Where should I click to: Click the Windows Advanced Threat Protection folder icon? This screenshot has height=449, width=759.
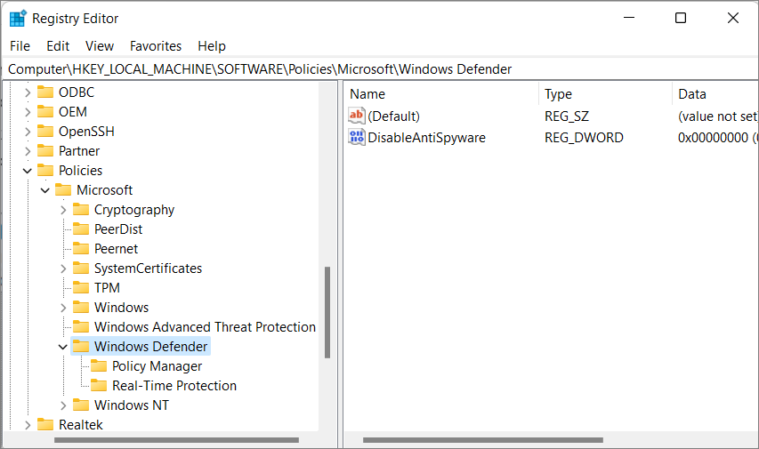[81, 327]
